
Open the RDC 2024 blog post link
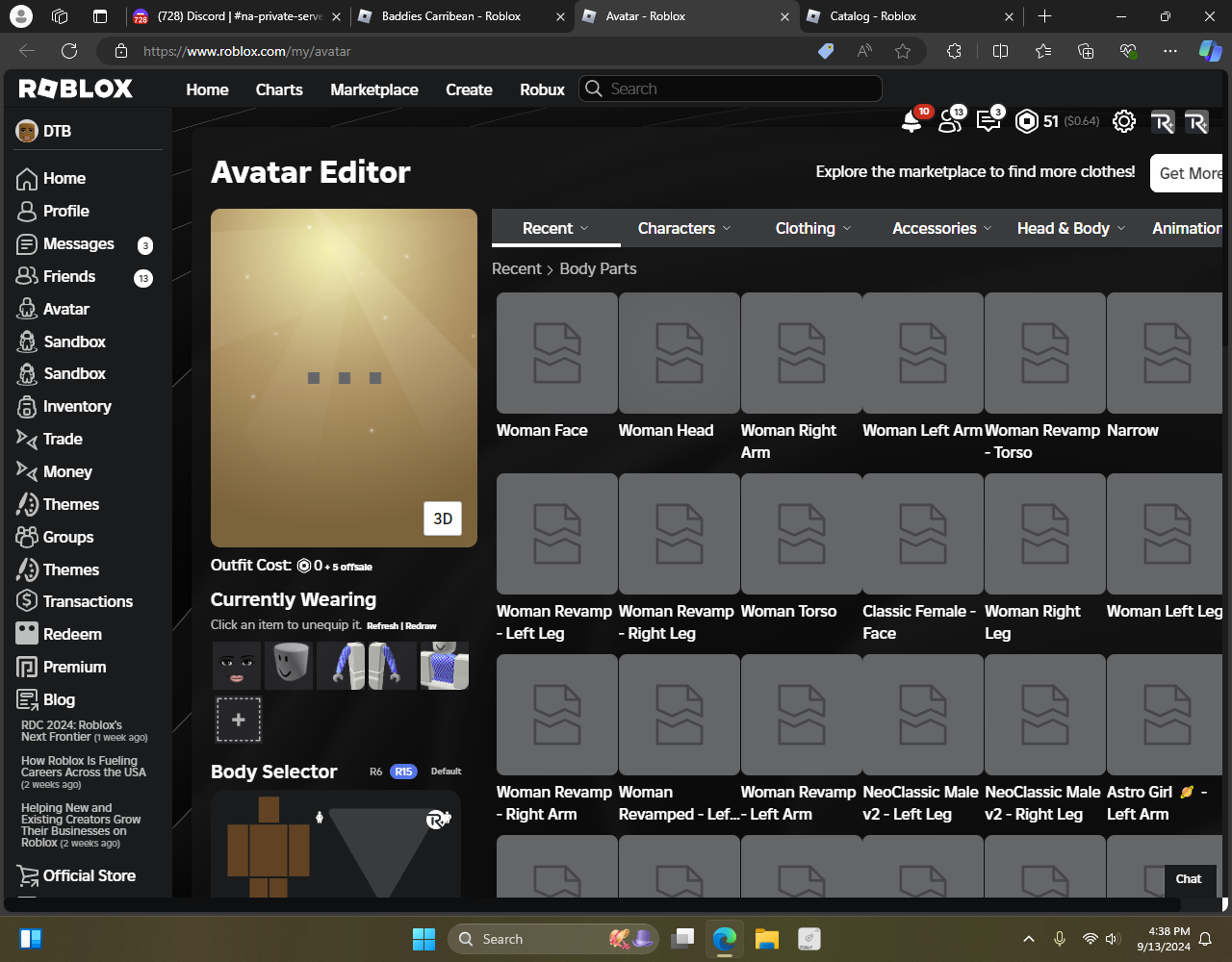85,731
